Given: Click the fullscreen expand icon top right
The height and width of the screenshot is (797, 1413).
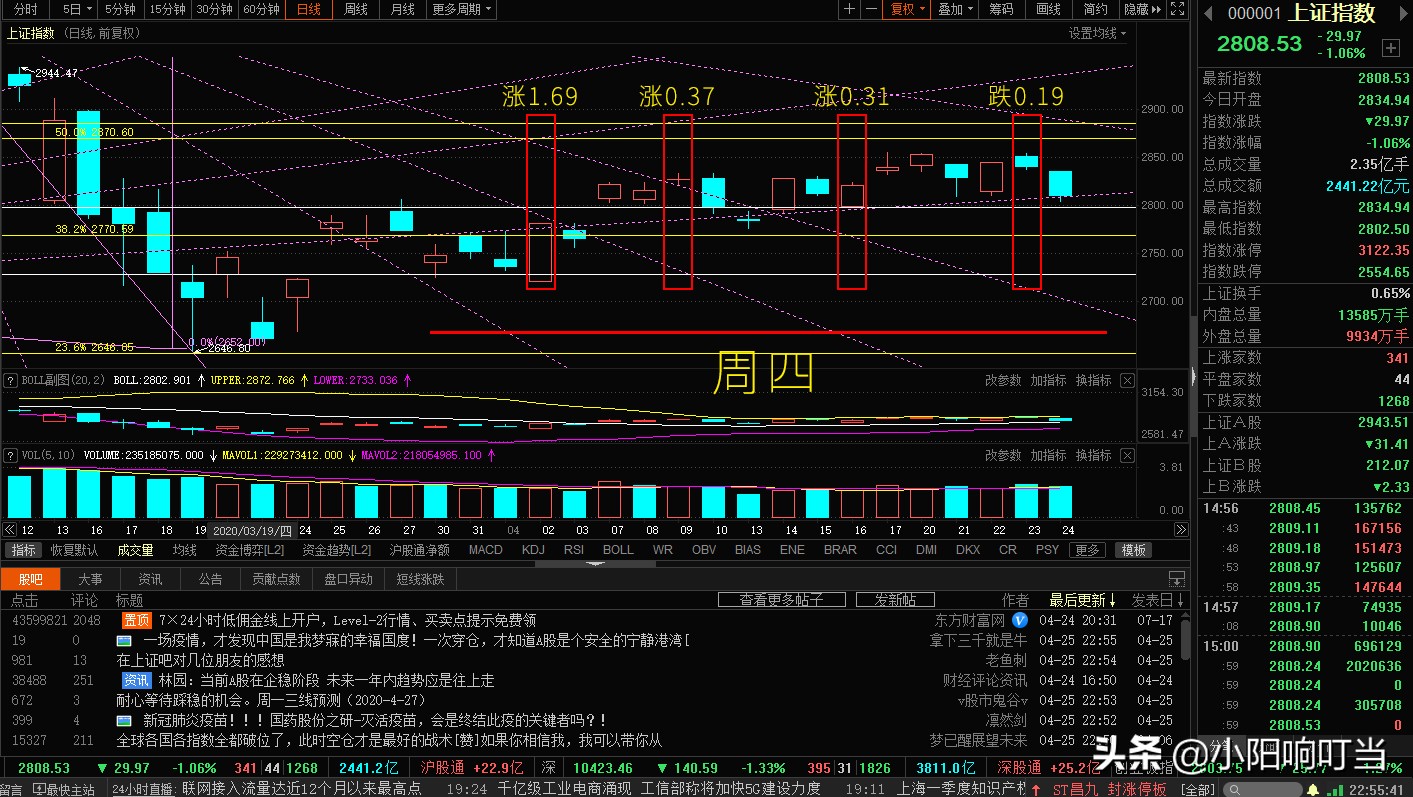Looking at the screenshot, I should coord(1176,9).
